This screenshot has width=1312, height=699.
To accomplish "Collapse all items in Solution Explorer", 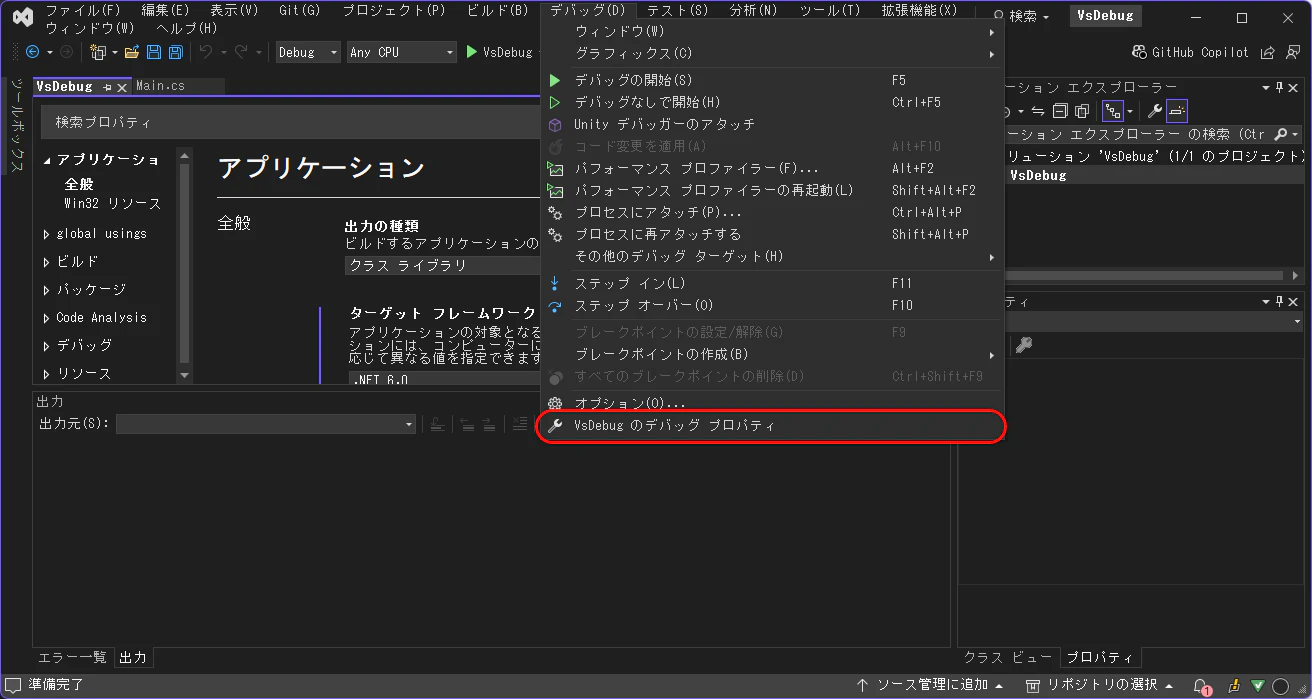I will tap(1060, 111).
